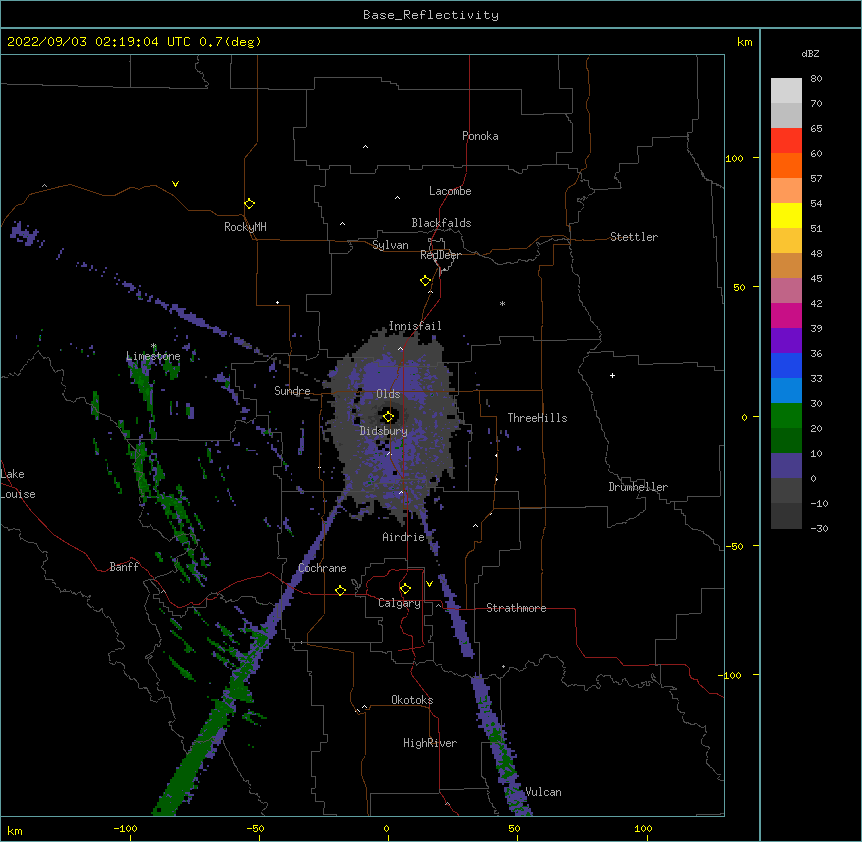Select the Banff label
The image size is (862, 842).
click(x=124, y=567)
